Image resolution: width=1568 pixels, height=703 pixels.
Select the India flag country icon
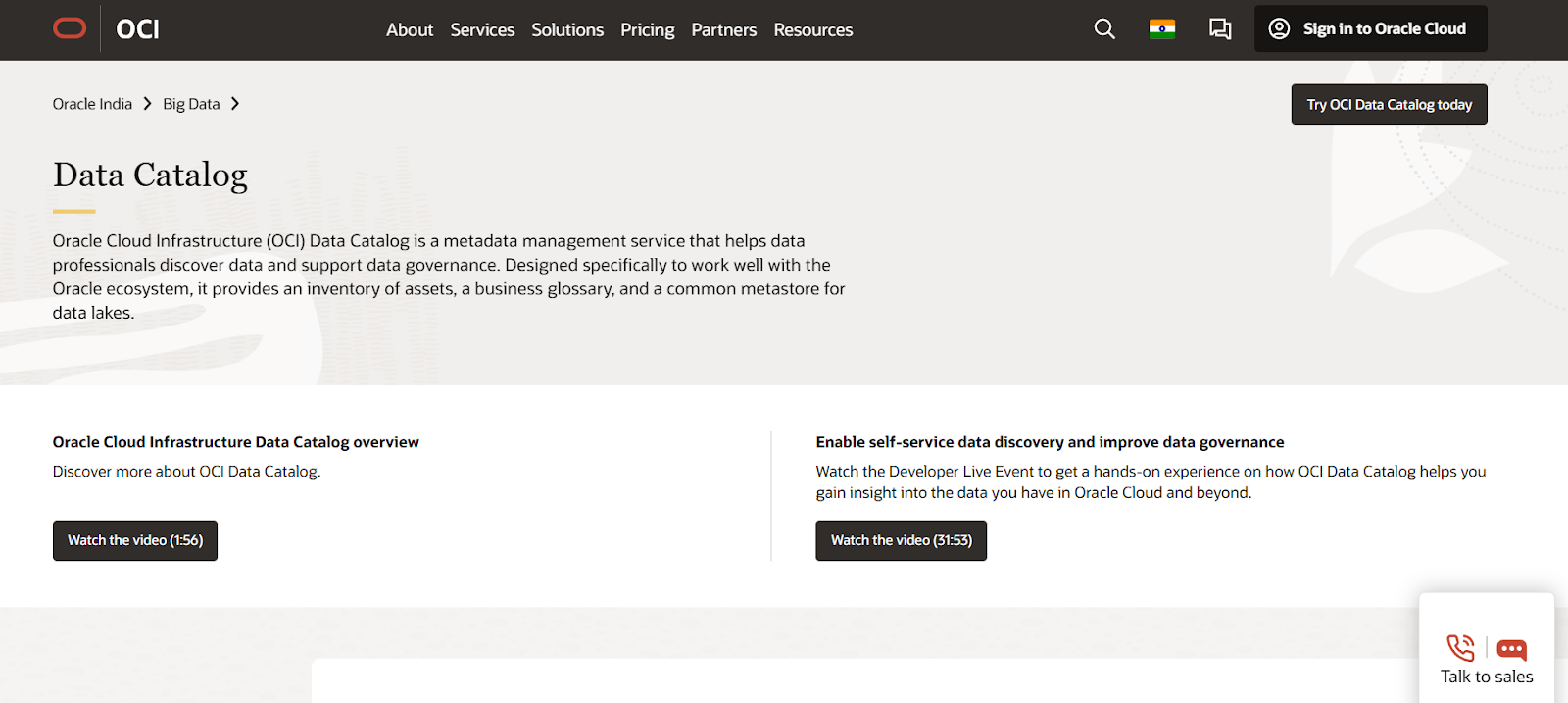tap(1162, 29)
